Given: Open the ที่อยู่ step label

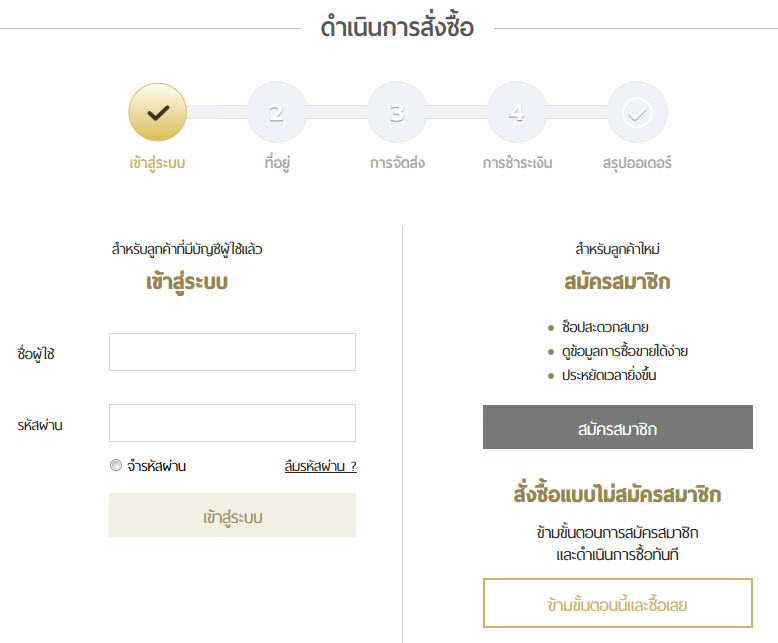Looking at the screenshot, I should click(x=277, y=162).
